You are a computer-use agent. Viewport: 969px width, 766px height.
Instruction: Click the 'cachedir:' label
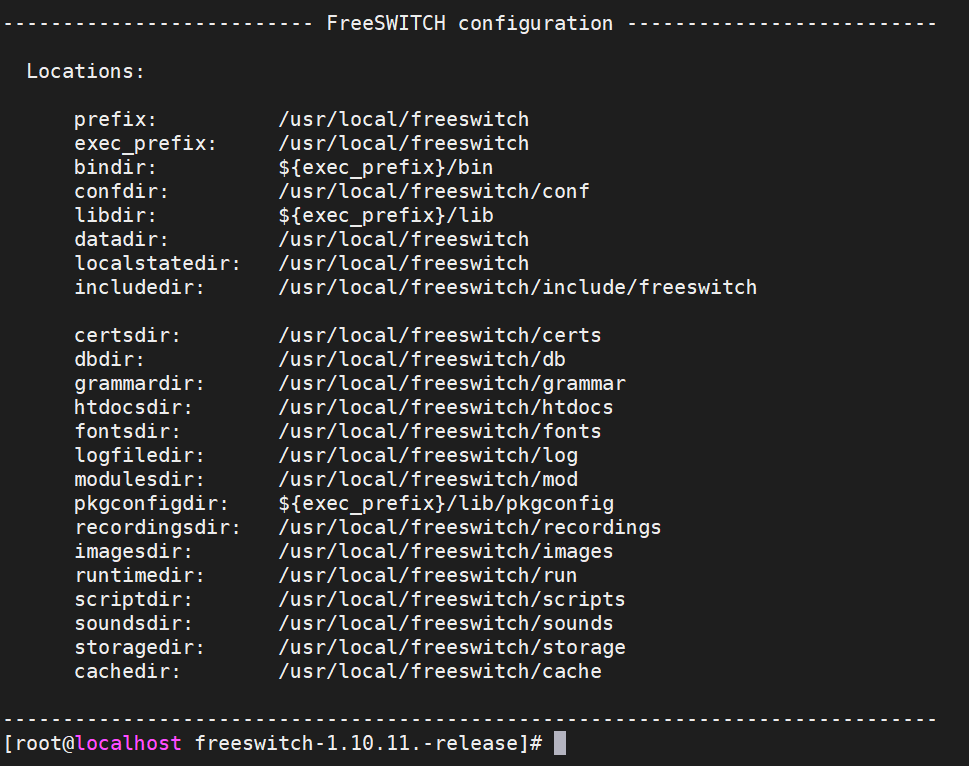(127, 671)
